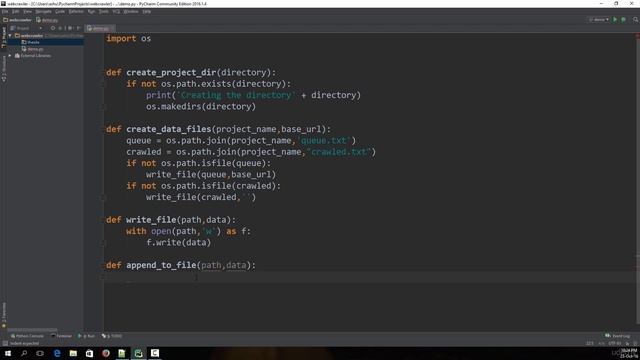Click the 'os.makedirs(directory)' line
The height and width of the screenshot is (360, 640).
click(201, 107)
